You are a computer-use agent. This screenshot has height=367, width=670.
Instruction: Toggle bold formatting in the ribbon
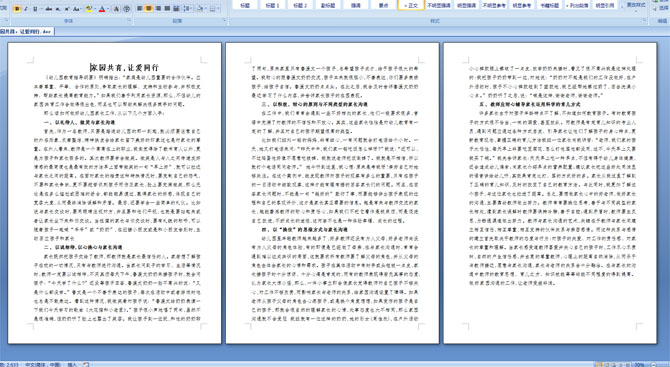point(17,9)
